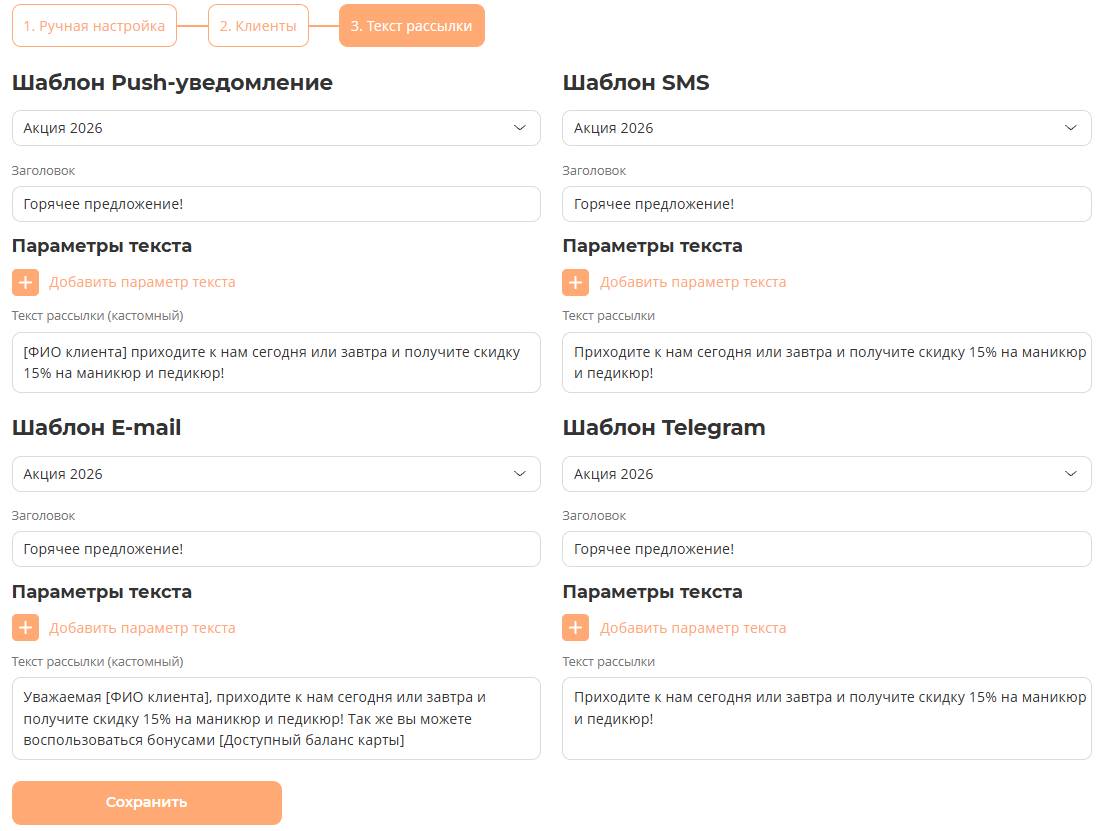Switch to step 2. Клиенты
Viewport: 1107px width, 831px height.
point(258,26)
